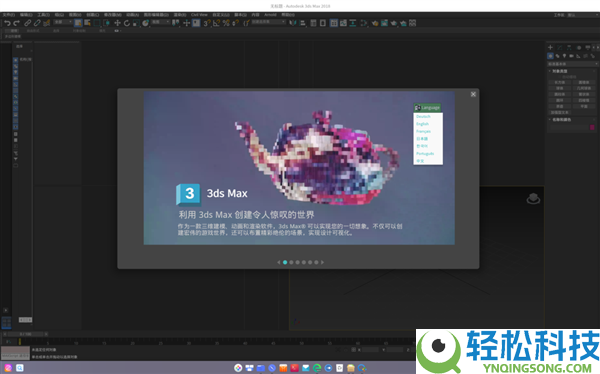Open Edit Named Selection Sets

[247, 23]
